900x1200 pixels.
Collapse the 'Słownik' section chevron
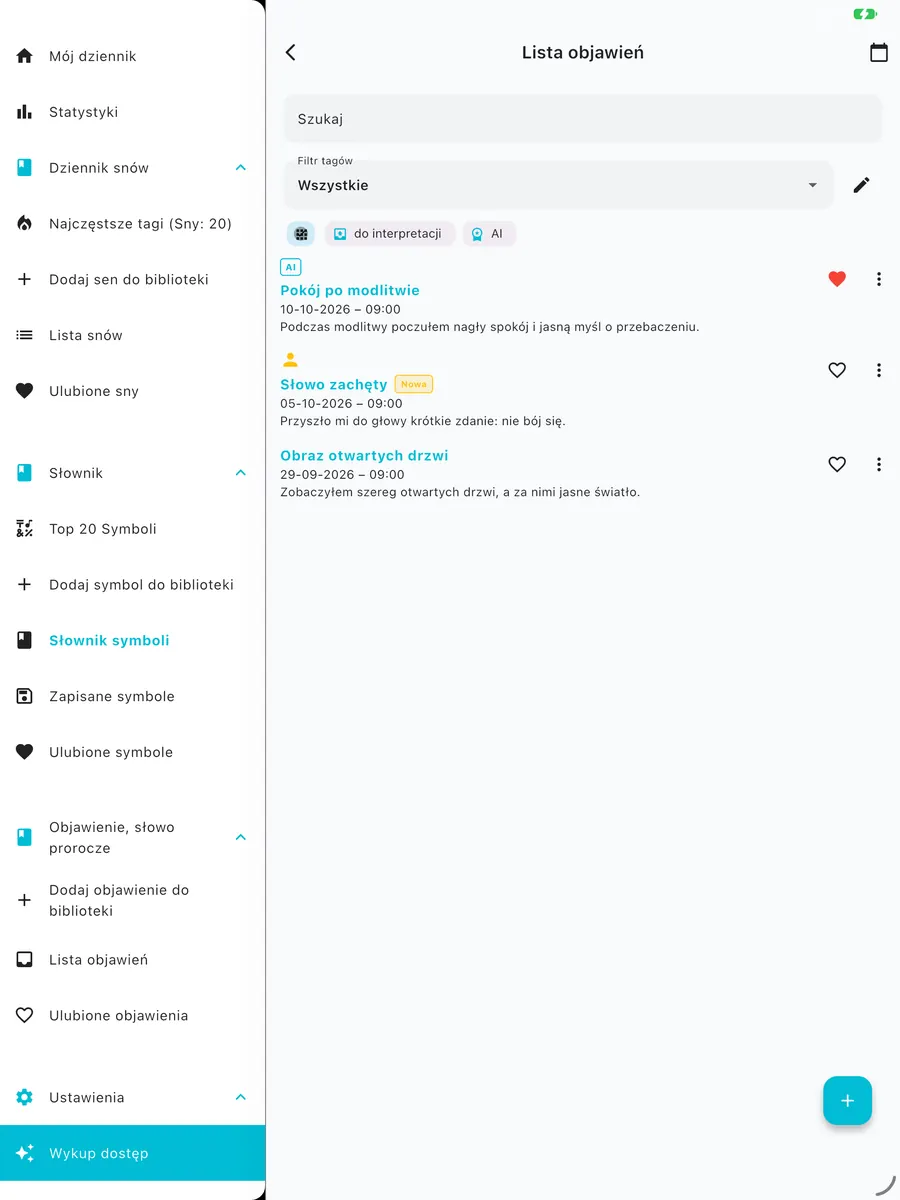[241, 473]
